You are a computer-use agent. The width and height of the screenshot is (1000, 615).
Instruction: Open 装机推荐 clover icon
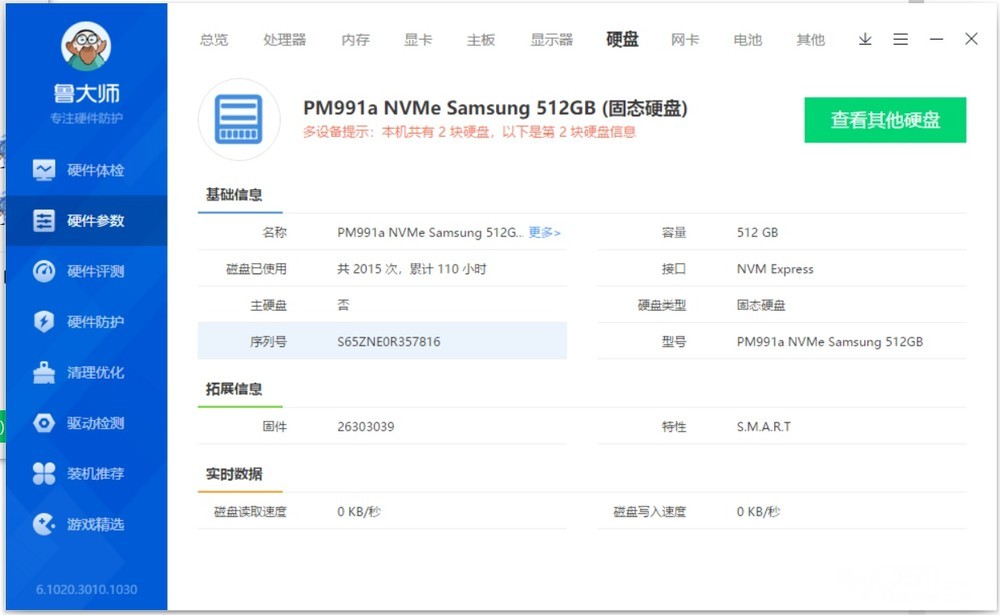pos(43,474)
